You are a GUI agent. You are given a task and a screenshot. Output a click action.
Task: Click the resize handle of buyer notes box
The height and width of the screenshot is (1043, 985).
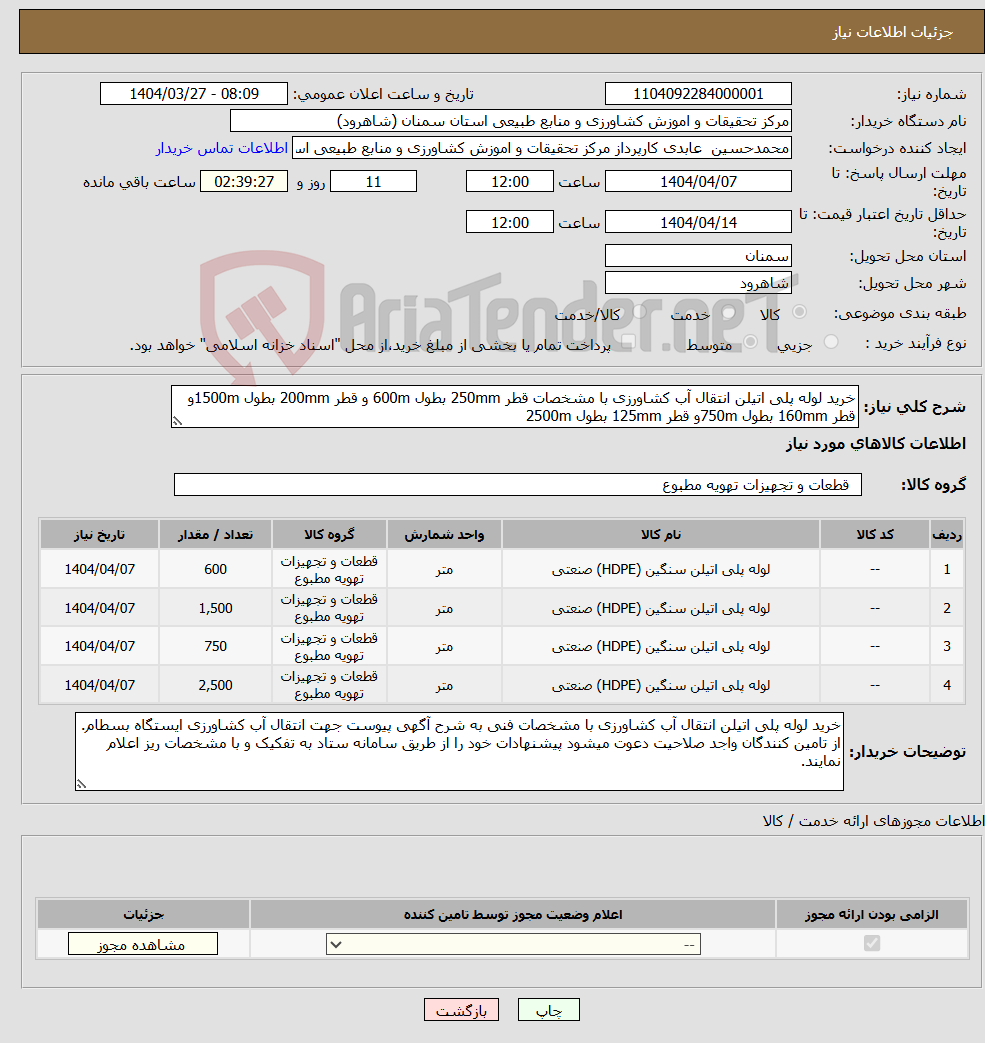point(81,785)
